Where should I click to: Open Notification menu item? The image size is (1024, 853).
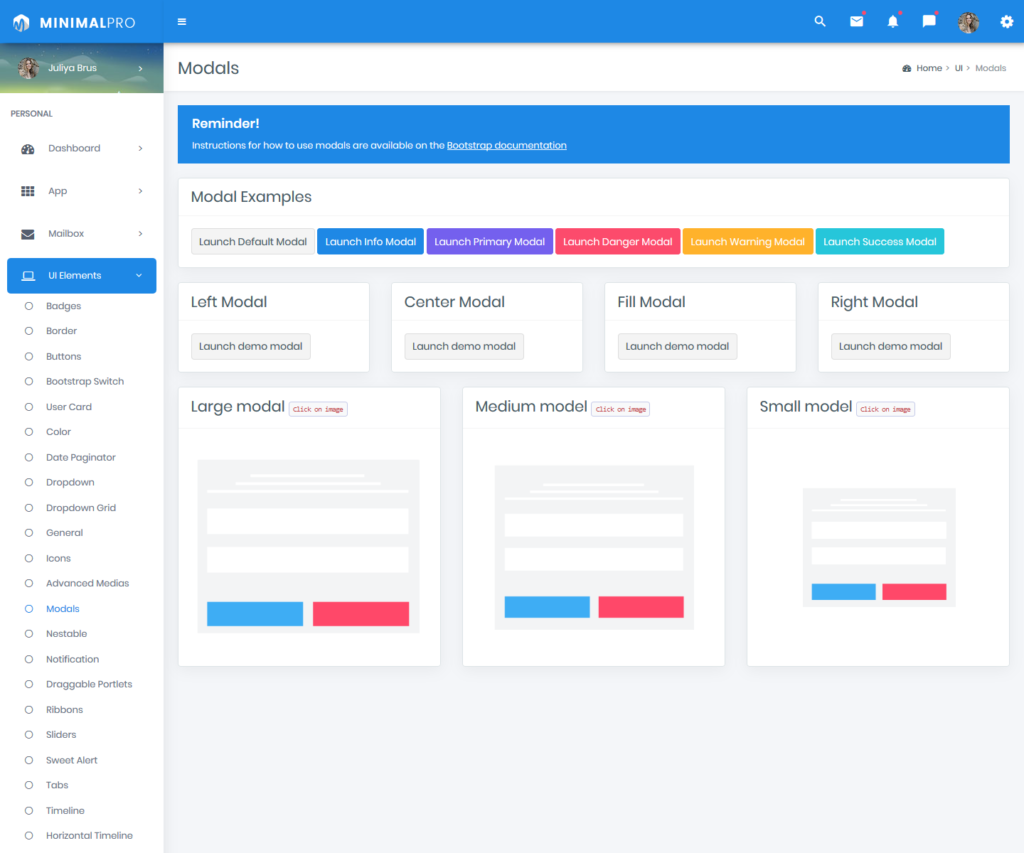[x=72, y=659]
